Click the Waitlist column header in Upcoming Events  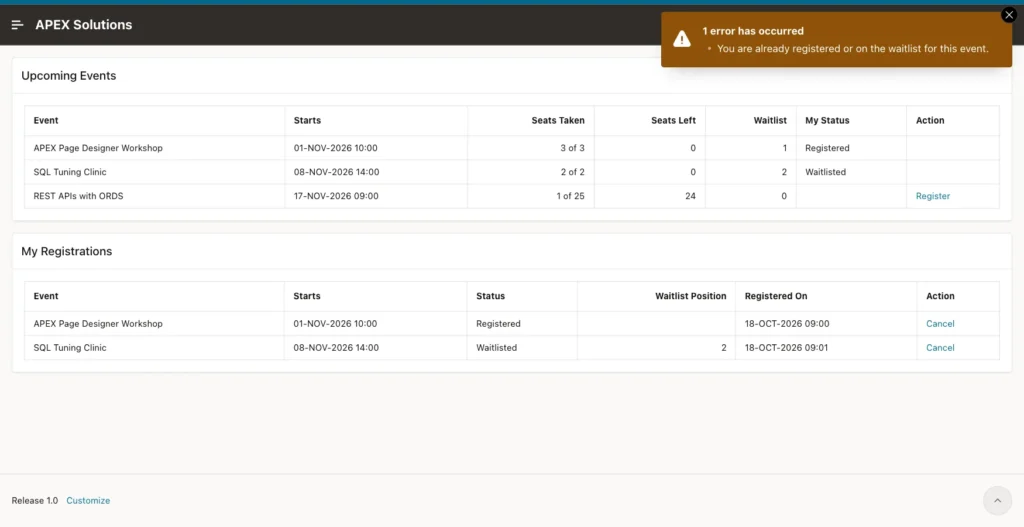click(x=770, y=120)
